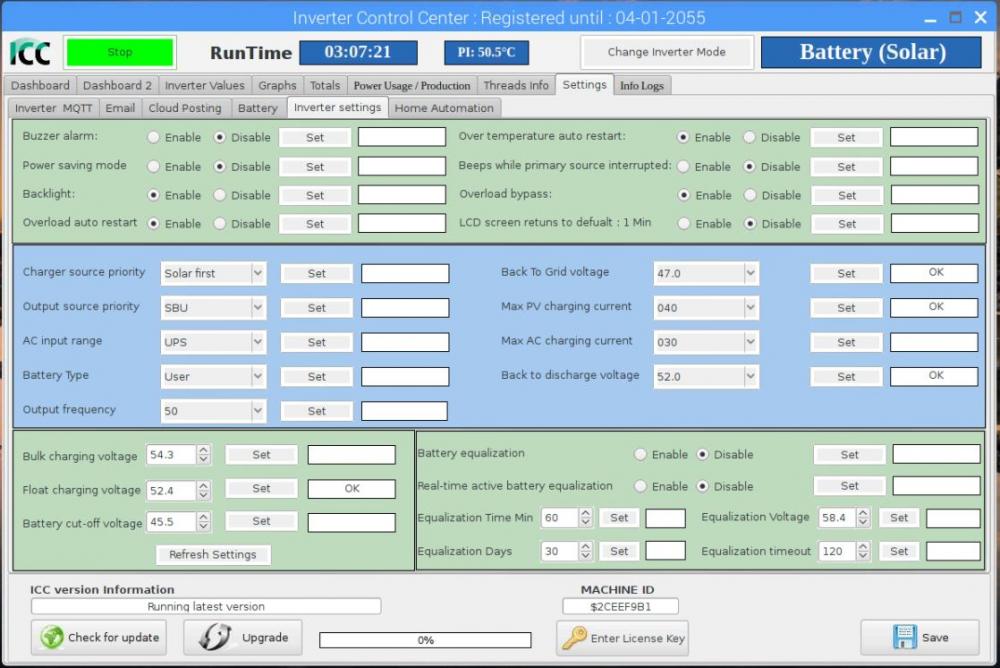This screenshot has width=1000, height=668.
Task: Open the Charger source priority dropdown
Action: point(213,273)
